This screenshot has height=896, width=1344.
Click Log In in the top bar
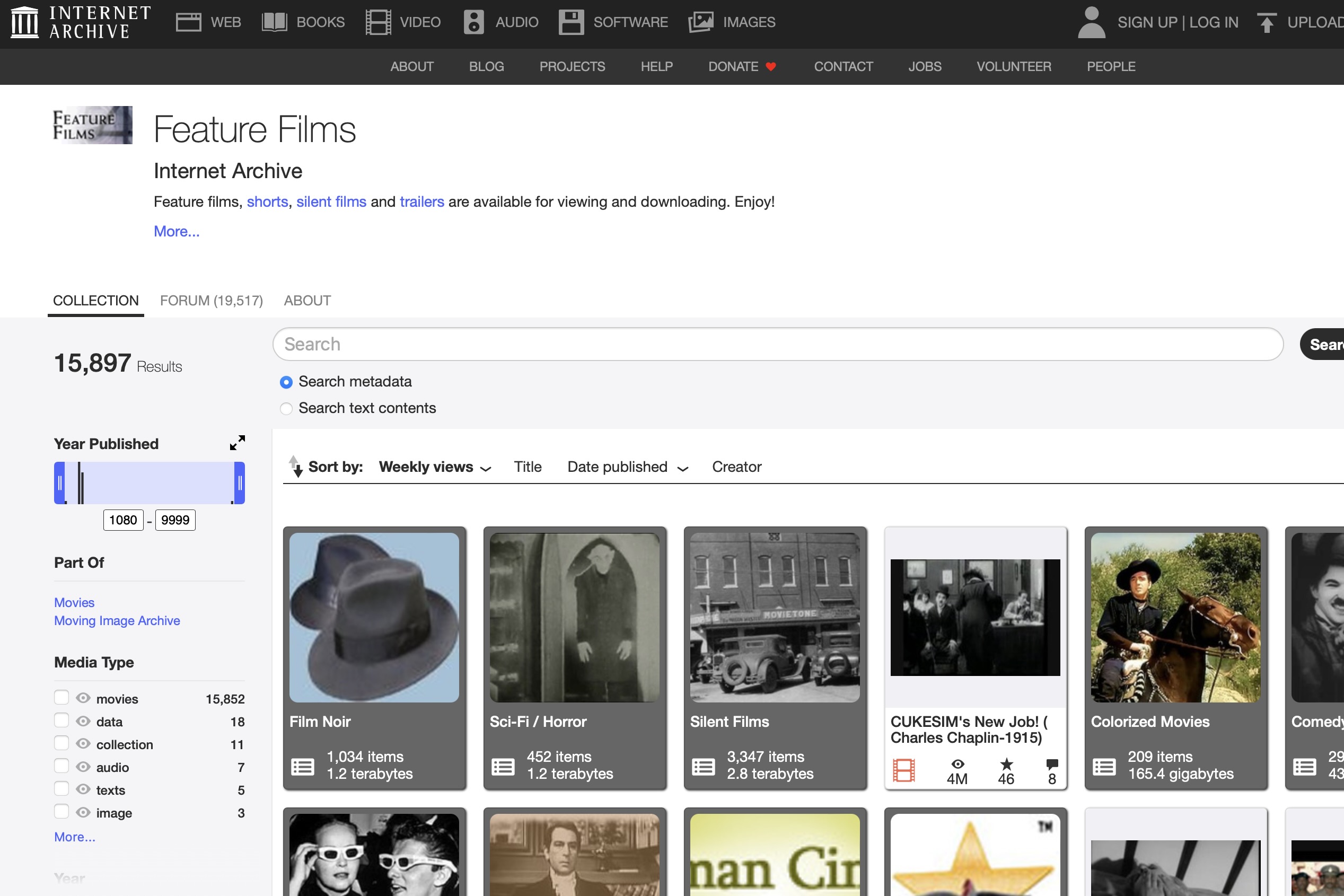(1214, 22)
